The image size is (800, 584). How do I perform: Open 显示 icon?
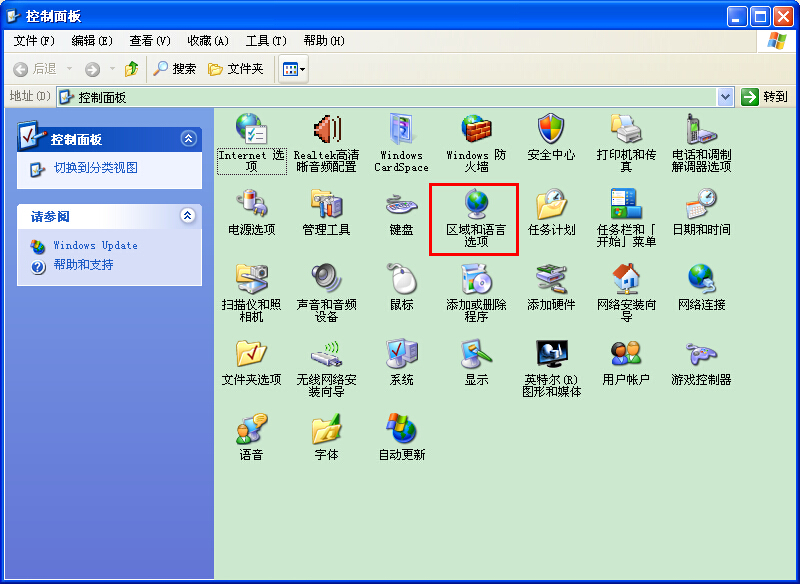476,353
